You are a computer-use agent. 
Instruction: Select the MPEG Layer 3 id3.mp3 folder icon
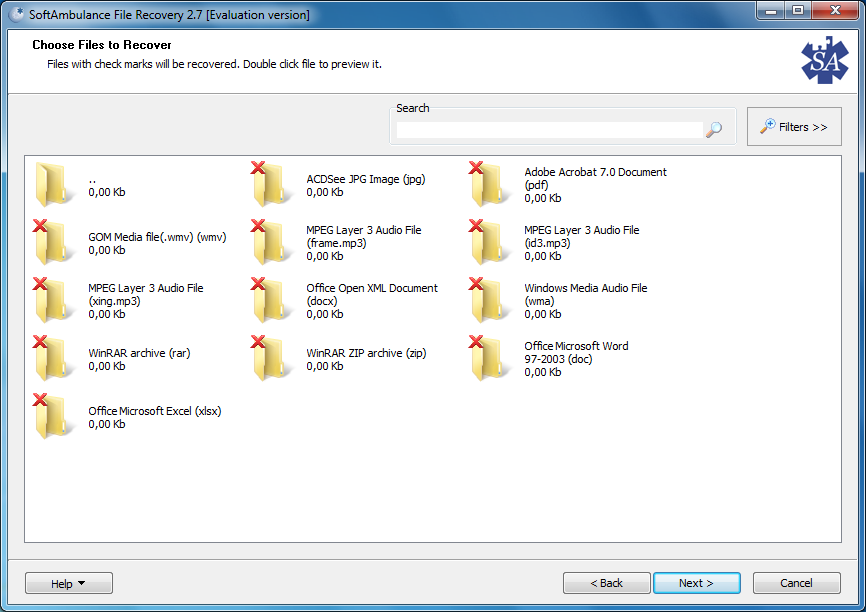489,242
